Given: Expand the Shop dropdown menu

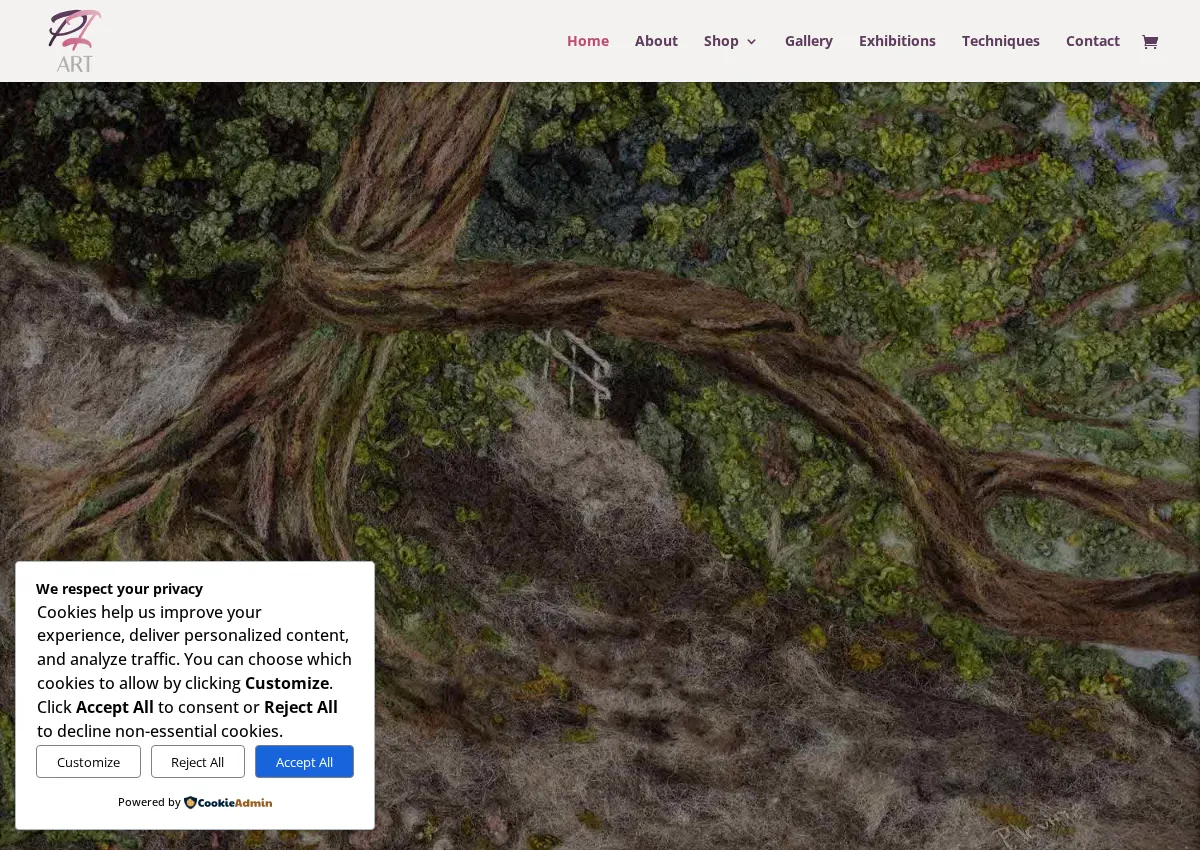Looking at the screenshot, I should pos(730,41).
